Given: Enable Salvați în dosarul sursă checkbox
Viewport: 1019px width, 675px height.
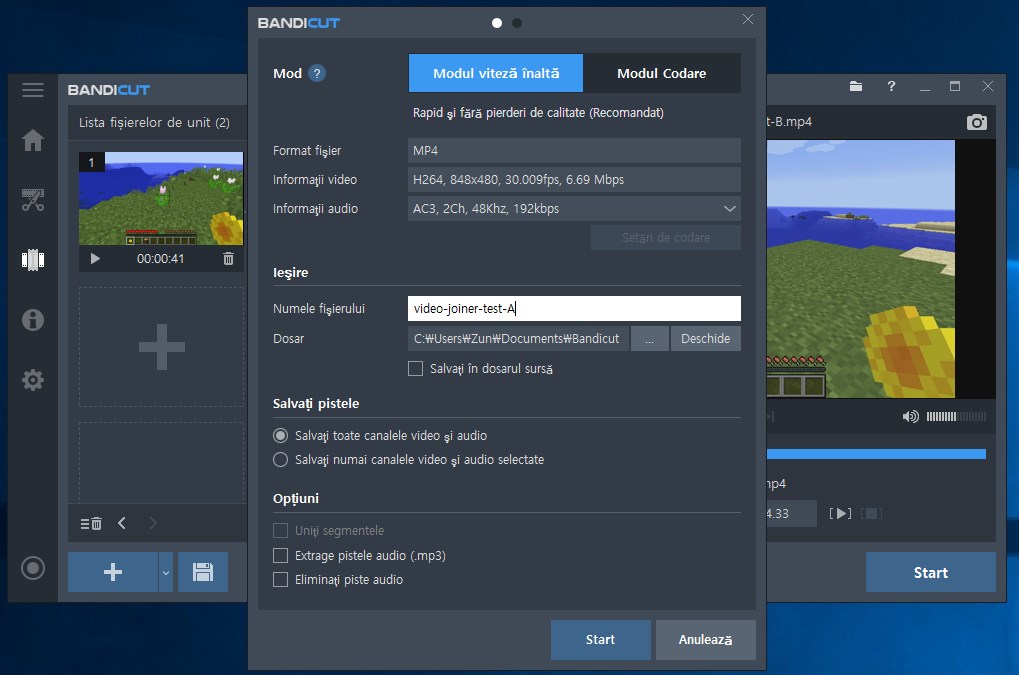Looking at the screenshot, I should coord(415,368).
